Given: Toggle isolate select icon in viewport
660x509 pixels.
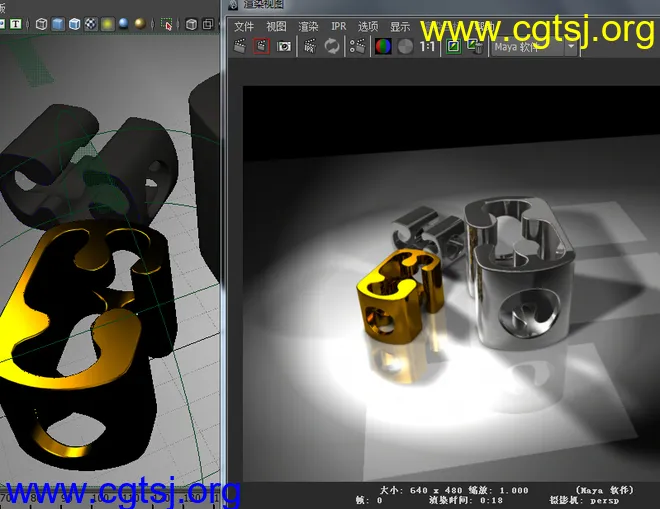Looking at the screenshot, I should (167, 24).
